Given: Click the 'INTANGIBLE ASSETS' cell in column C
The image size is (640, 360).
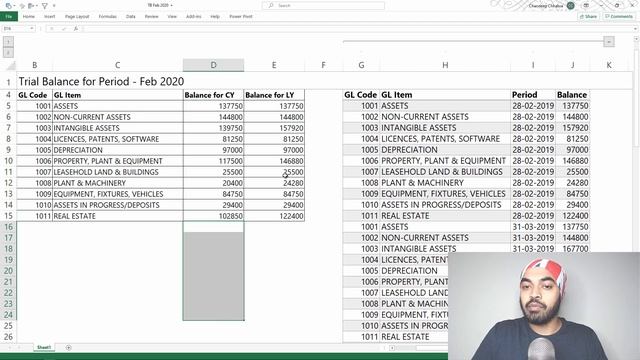Looking at the screenshot, I should point(118,128).
